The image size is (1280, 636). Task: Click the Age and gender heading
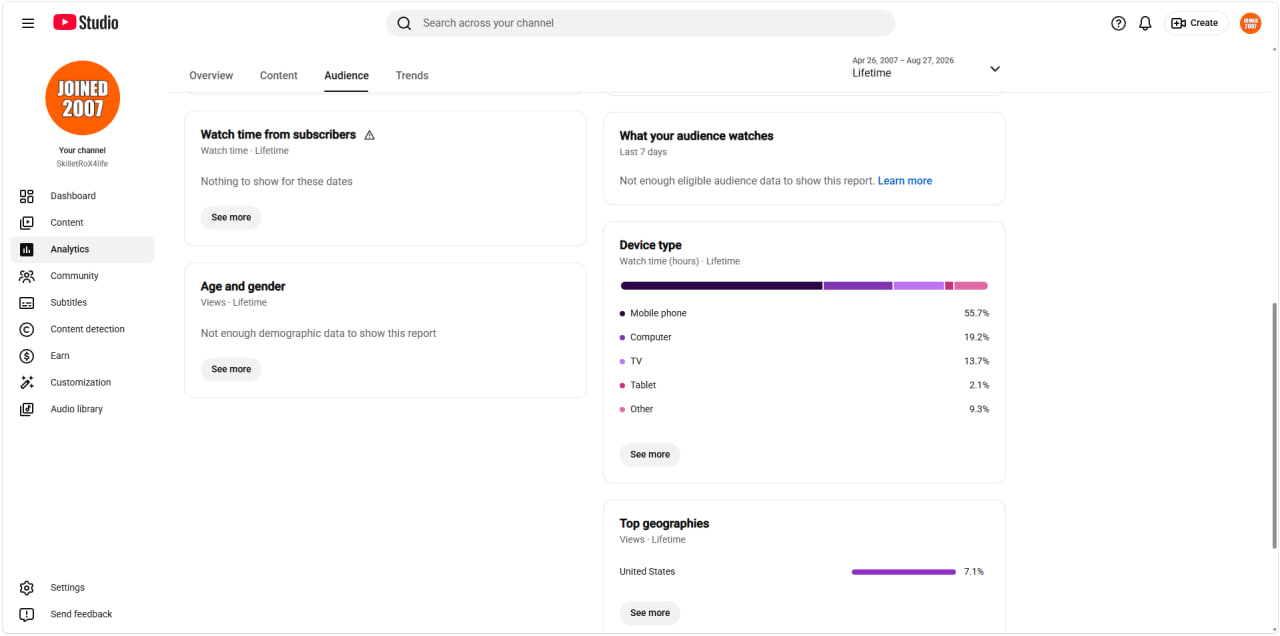[x=243, y=286]
